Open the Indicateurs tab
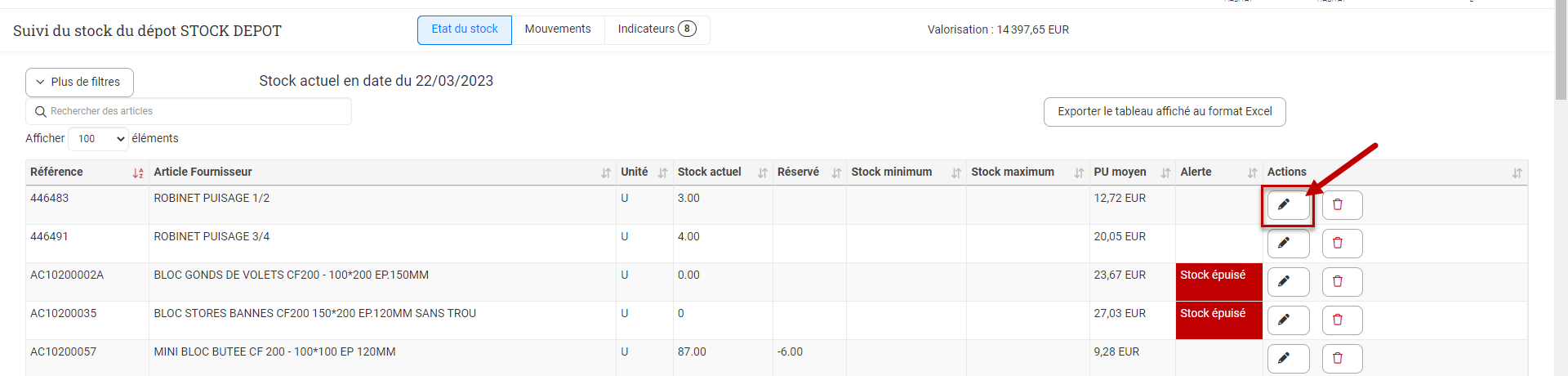This screenshot has width=1568, height=376. pyautogui.click(x=657, y=29)
